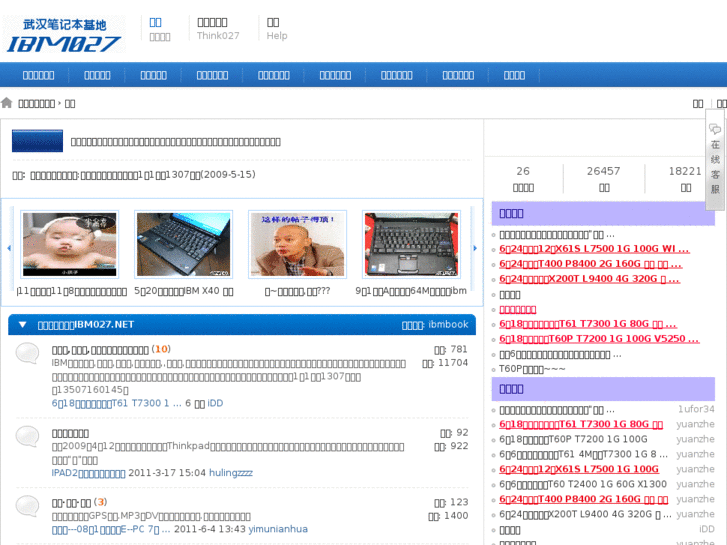
Task: Open the T60P~~~ post link
Action: (532, 369)
